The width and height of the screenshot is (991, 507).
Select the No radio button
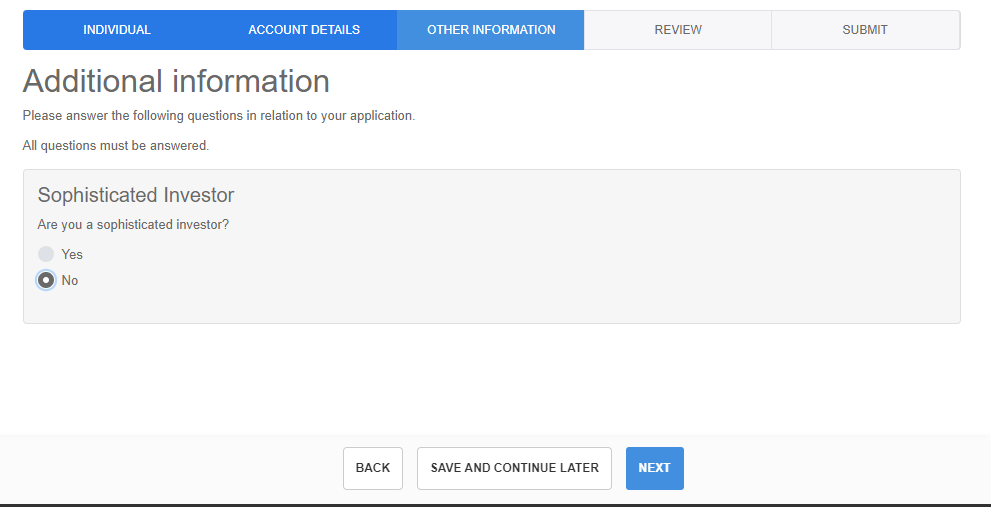click(x=46, y=280)
